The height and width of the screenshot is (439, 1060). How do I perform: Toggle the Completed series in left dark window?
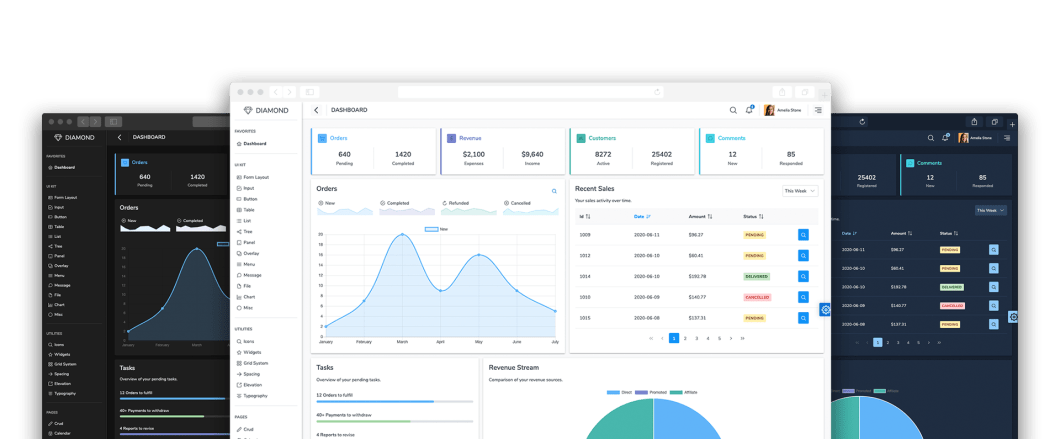coord(190,221)
